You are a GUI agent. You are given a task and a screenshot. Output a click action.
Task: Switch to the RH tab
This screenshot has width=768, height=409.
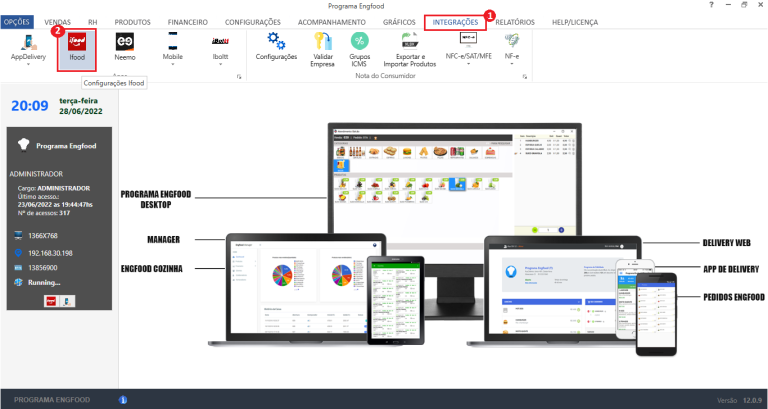(x=93, y=22)
